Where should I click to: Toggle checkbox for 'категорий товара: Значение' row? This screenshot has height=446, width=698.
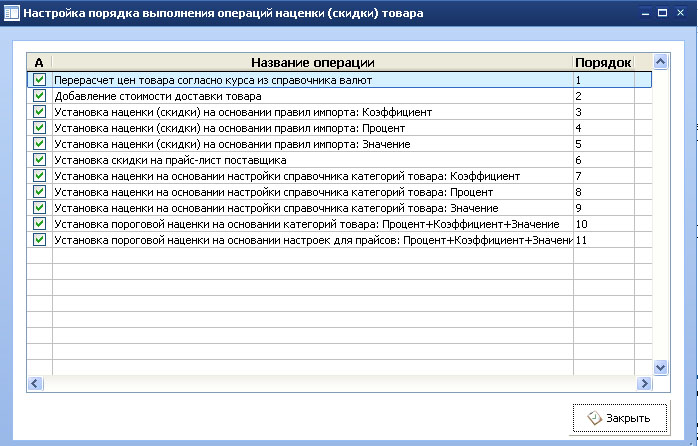pos(39,208)
